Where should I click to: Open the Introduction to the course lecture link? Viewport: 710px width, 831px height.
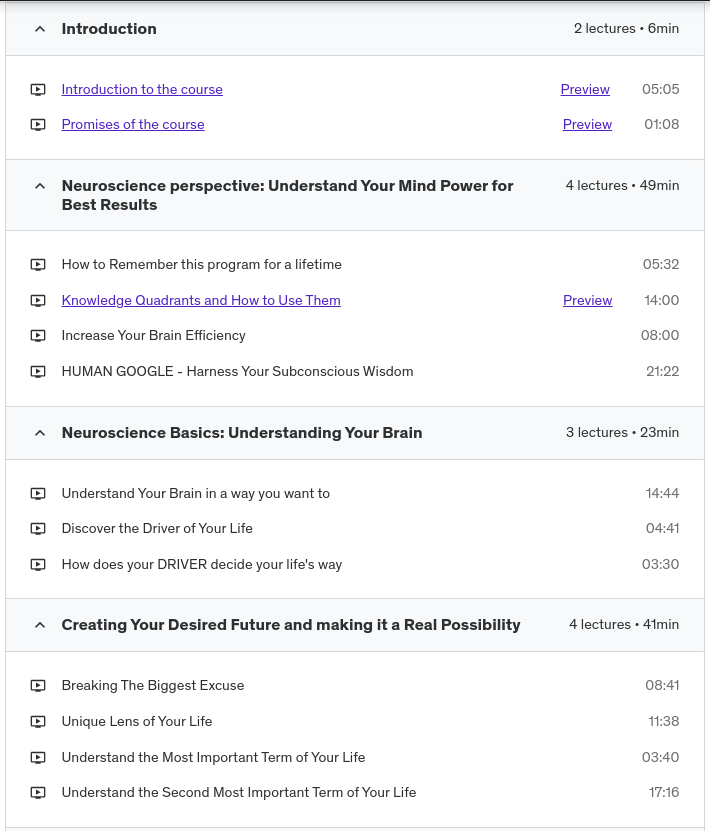142,90
